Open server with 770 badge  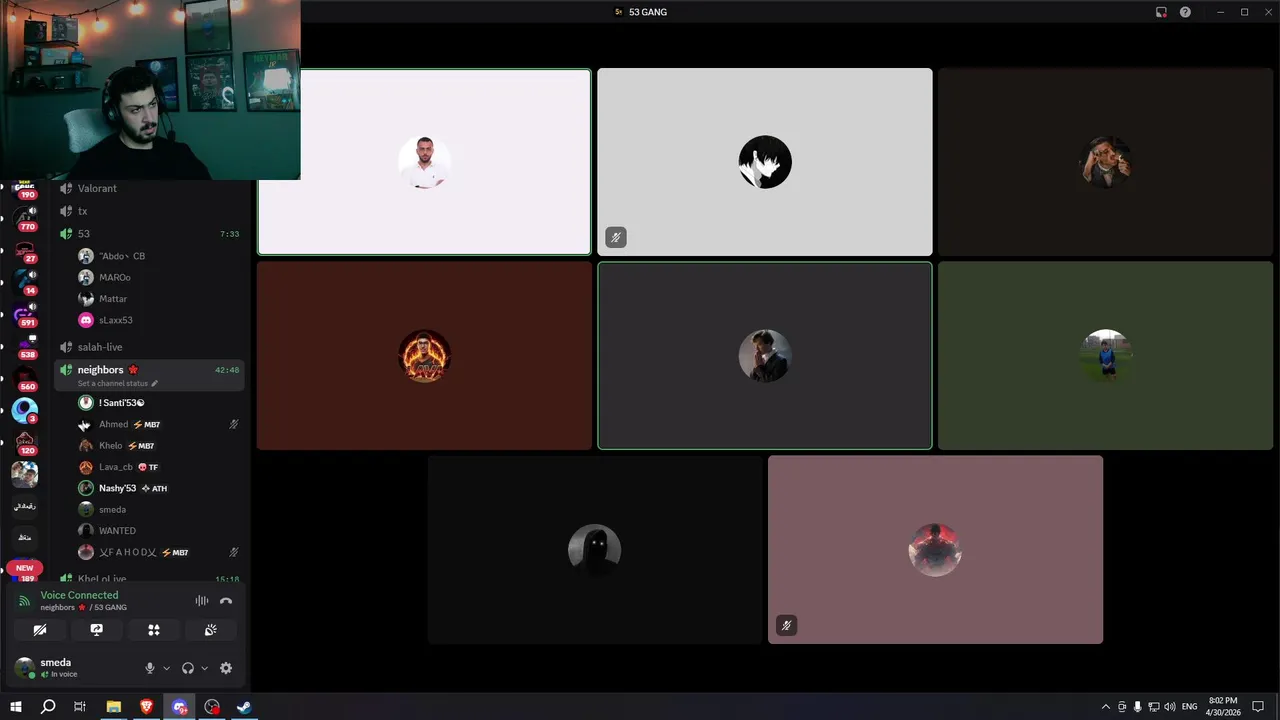pos(25,218)
